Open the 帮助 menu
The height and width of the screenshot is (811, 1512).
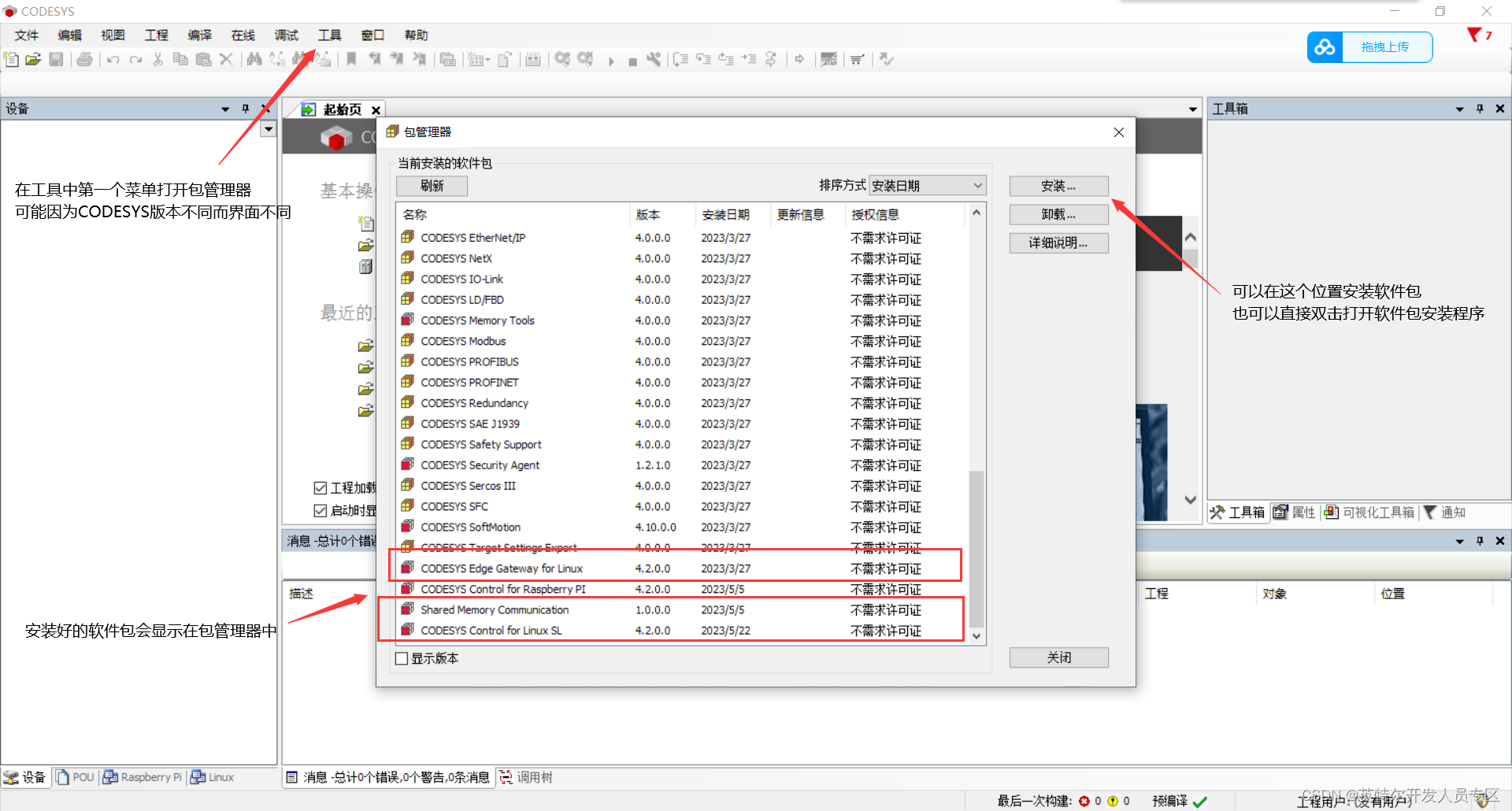[416, 35]
